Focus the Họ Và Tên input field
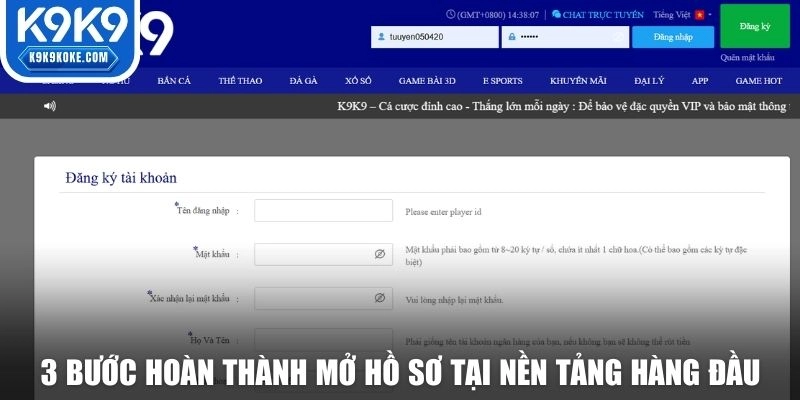This screenshot has height=400, width=800. tap(323, 340)
